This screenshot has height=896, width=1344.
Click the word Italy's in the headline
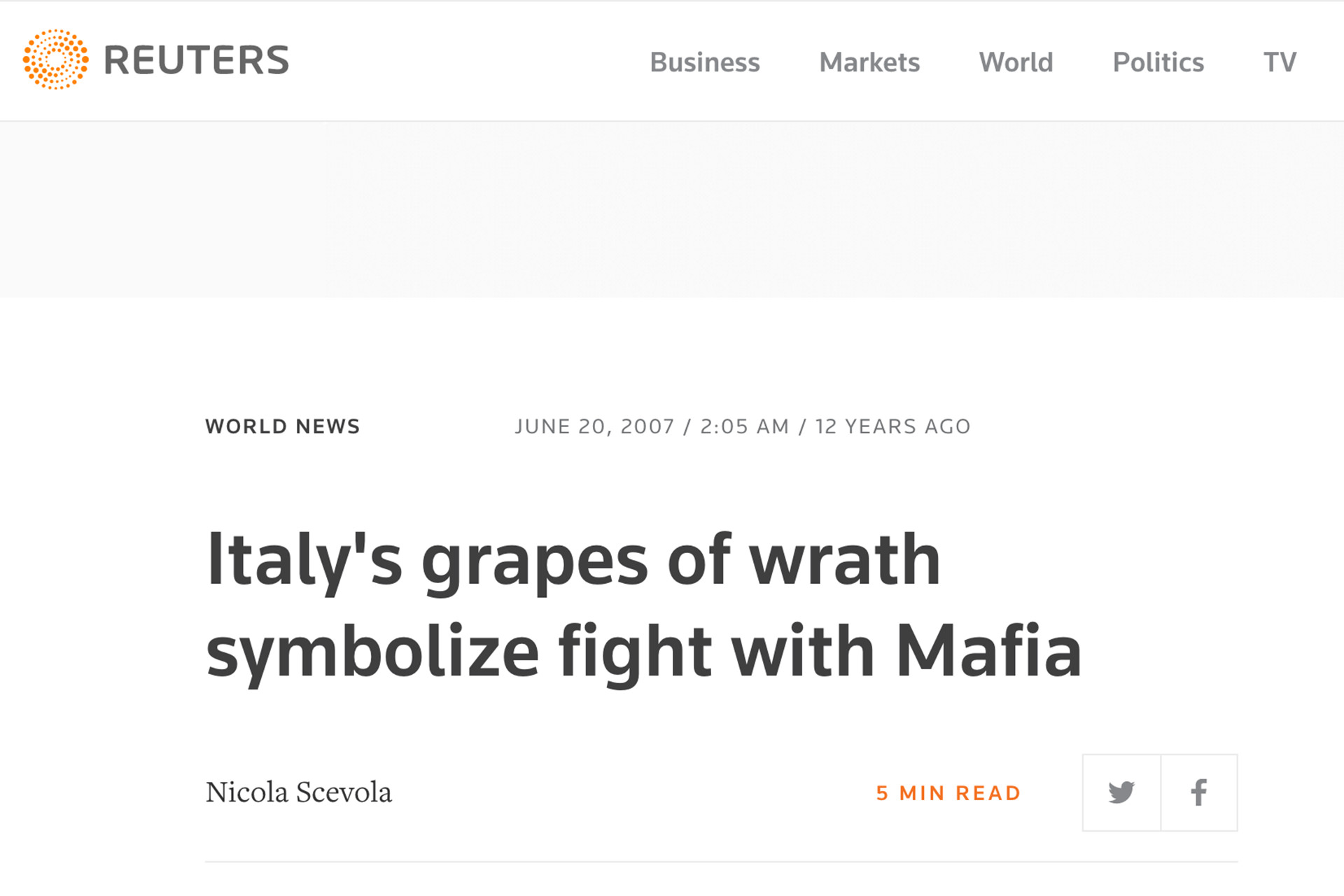(304, 560)
